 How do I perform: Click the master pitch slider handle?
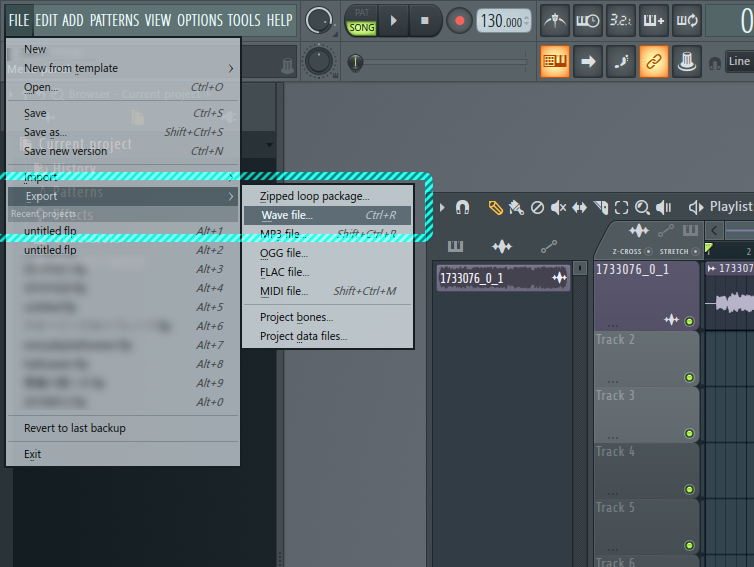click(x=355, y=62)
